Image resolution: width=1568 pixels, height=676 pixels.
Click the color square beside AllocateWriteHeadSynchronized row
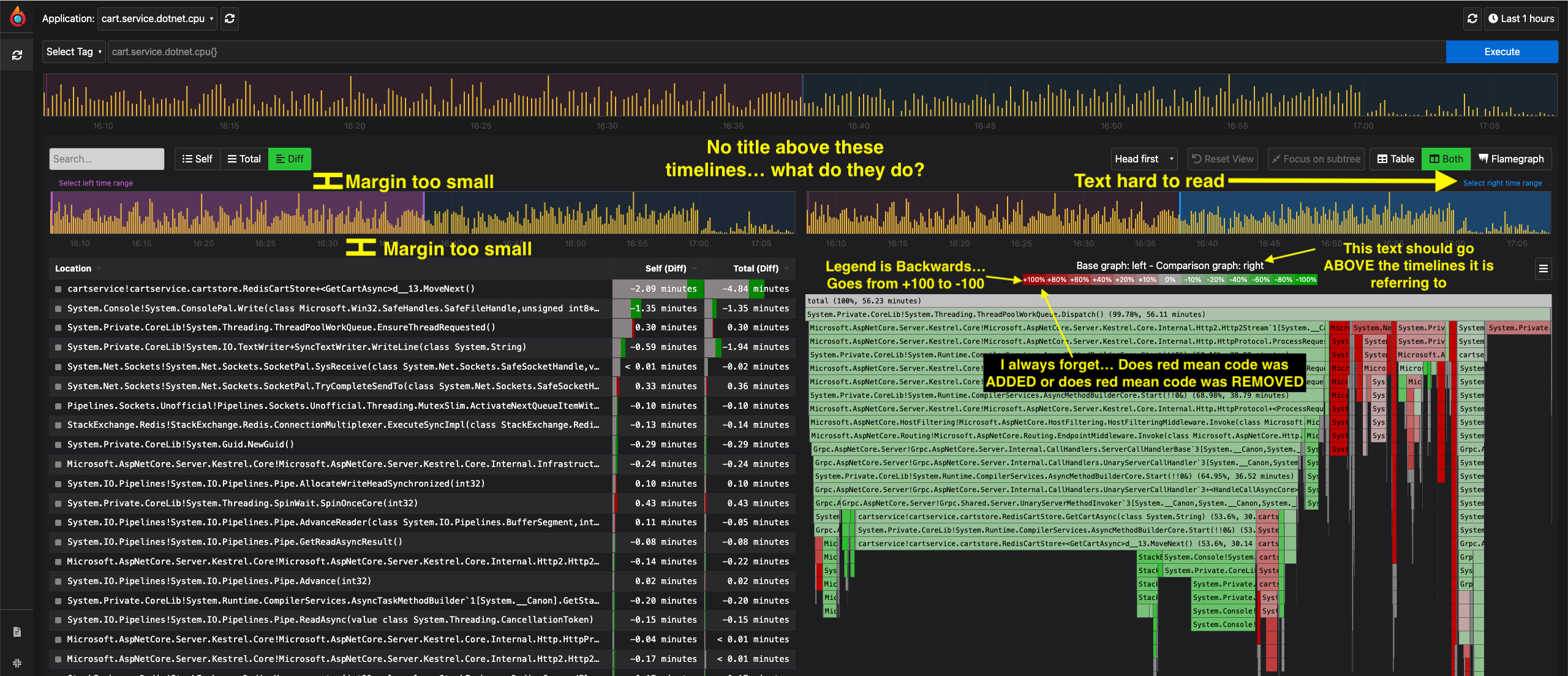(x=58, y=484)
